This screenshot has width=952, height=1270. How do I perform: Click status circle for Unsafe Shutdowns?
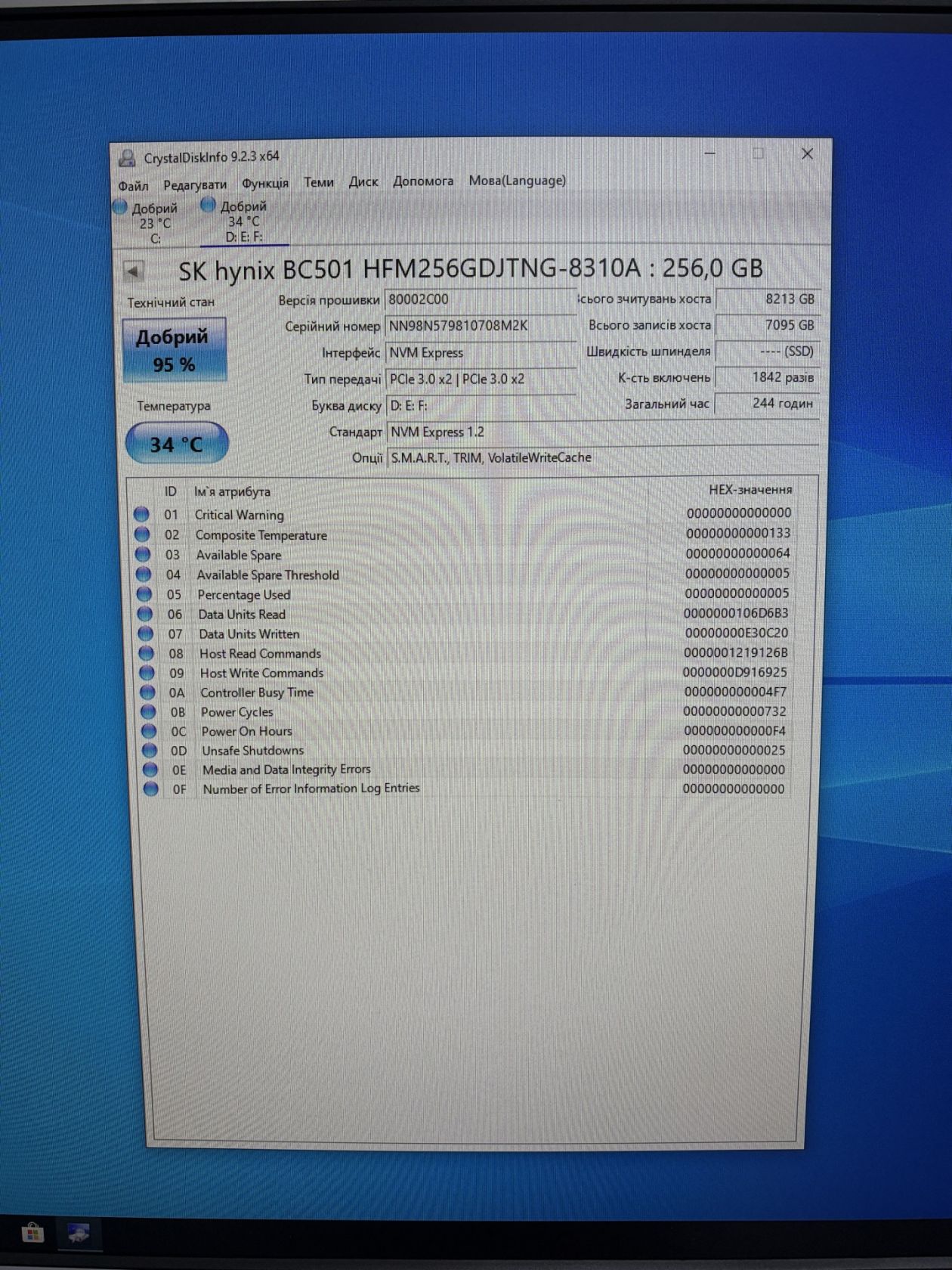150,751
